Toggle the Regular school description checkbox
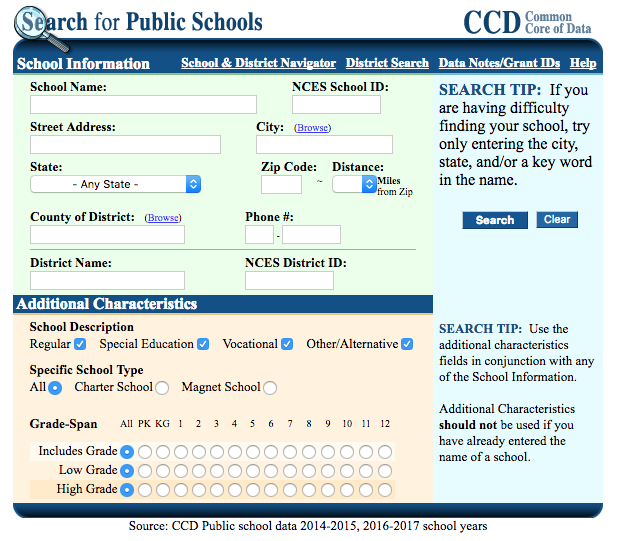Image resolution: width=617 pixels, height=541 pixels. click(x=80, y=344)
